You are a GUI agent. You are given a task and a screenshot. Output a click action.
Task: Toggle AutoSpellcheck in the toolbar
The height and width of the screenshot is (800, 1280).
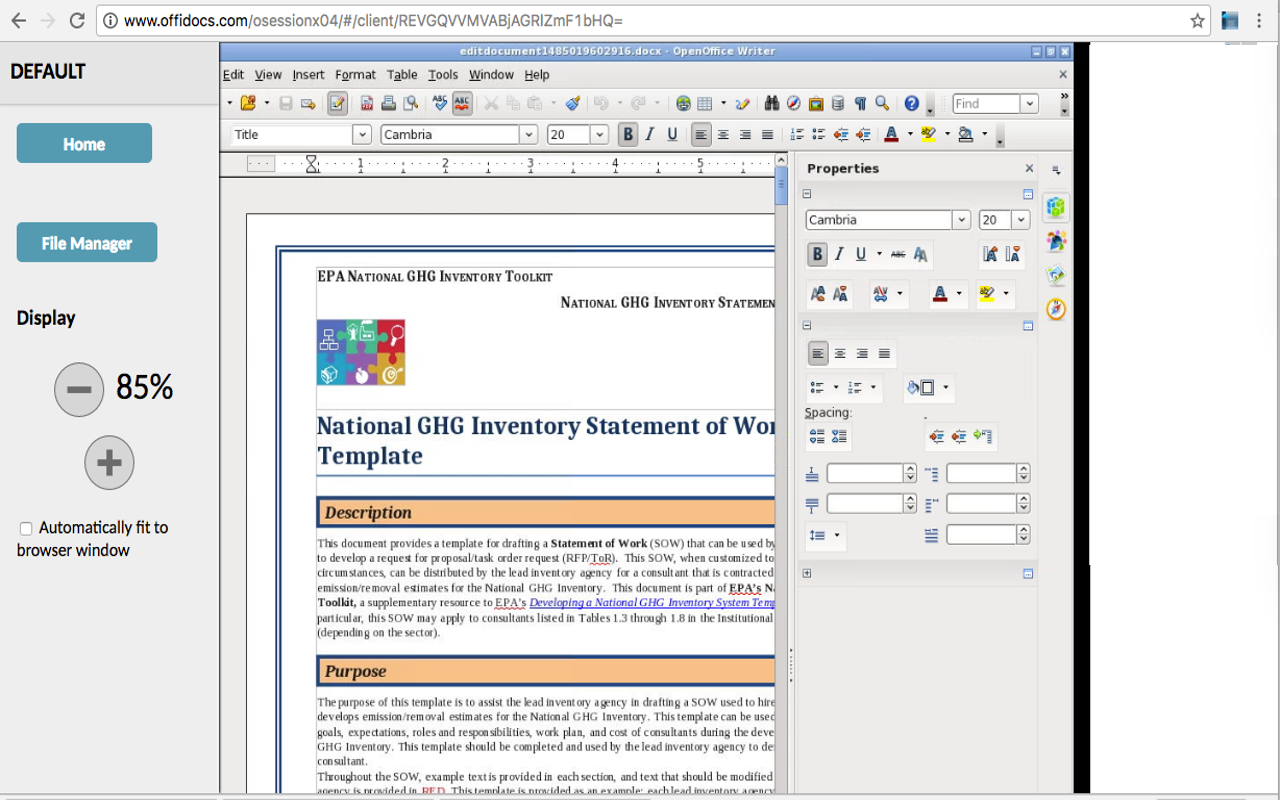coord(460,103)
